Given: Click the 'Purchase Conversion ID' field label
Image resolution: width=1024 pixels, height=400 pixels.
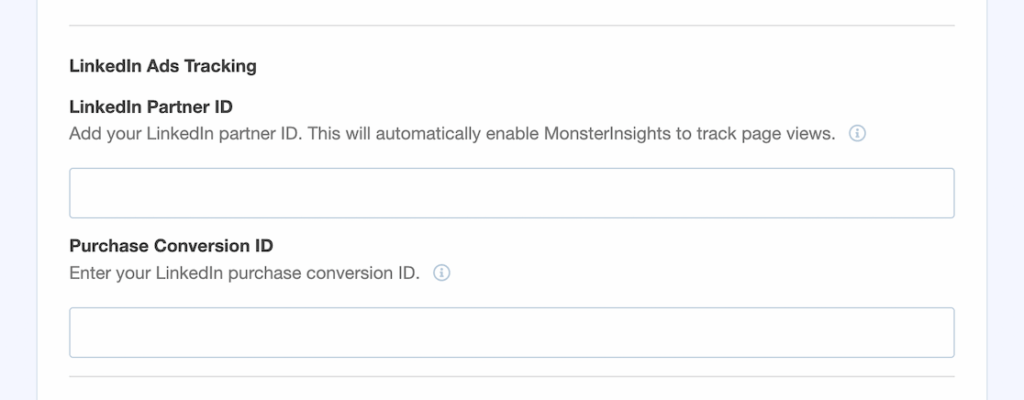Looking at the screenshot, I should (x=171, y=246).
